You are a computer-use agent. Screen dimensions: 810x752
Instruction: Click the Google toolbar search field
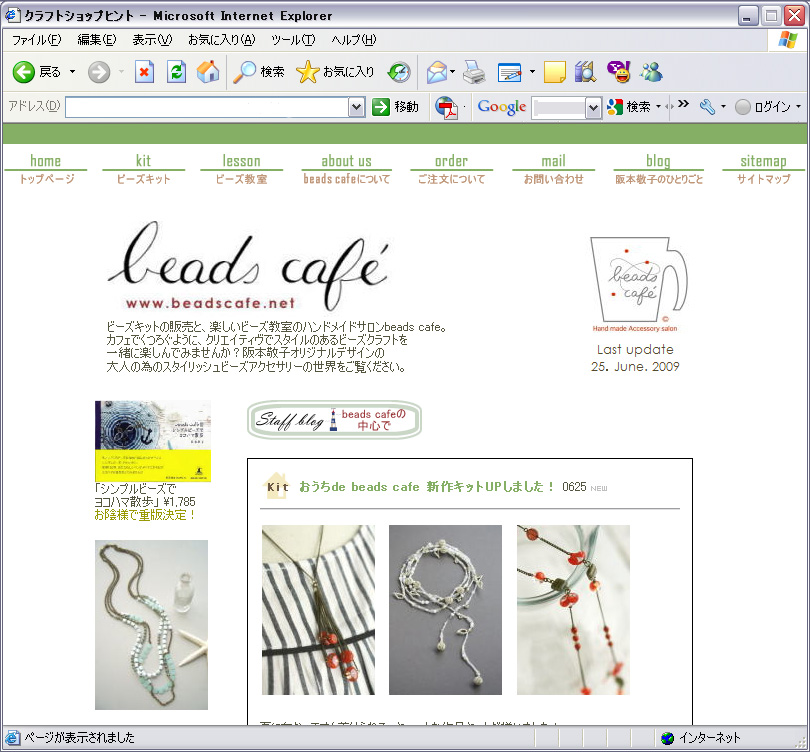point(559,107)
